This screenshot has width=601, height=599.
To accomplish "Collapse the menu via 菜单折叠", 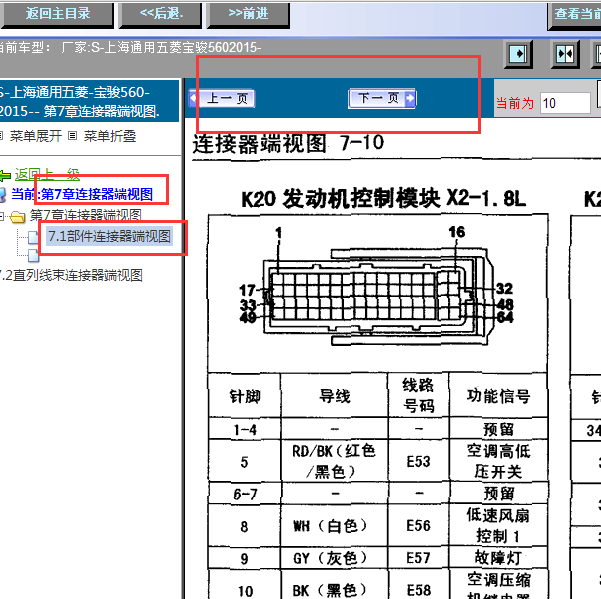I will pos(110,136).
